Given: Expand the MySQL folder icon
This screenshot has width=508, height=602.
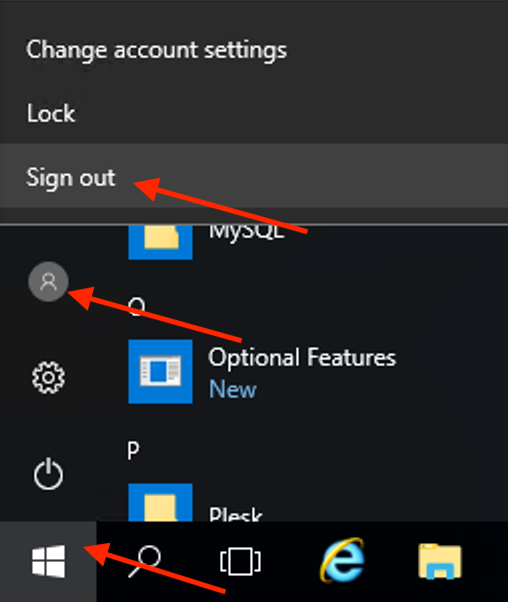Looking at the screenshot, I should coord(161,243).
